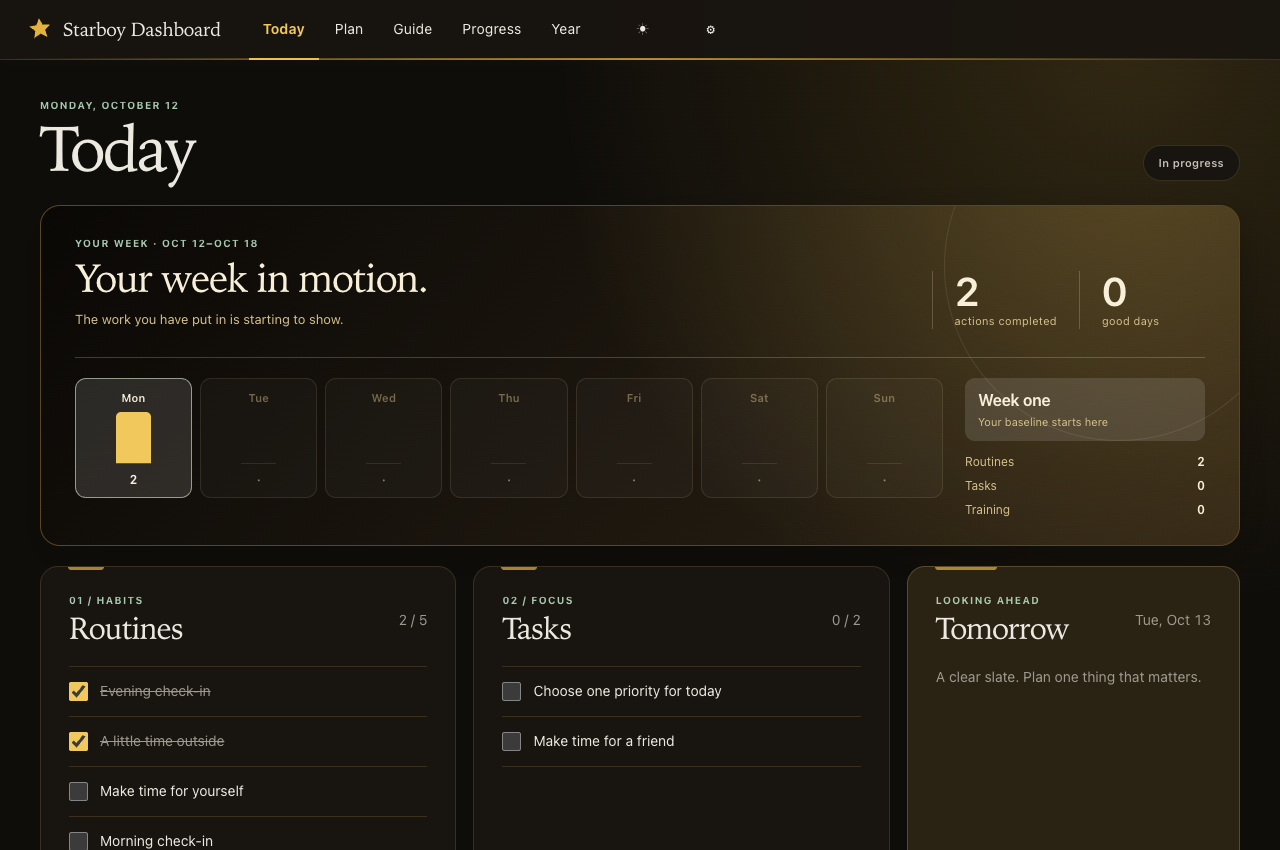This screenshot has height=850, width=1280.
Task: Select the Sat day card
Action: pos(759,438)
